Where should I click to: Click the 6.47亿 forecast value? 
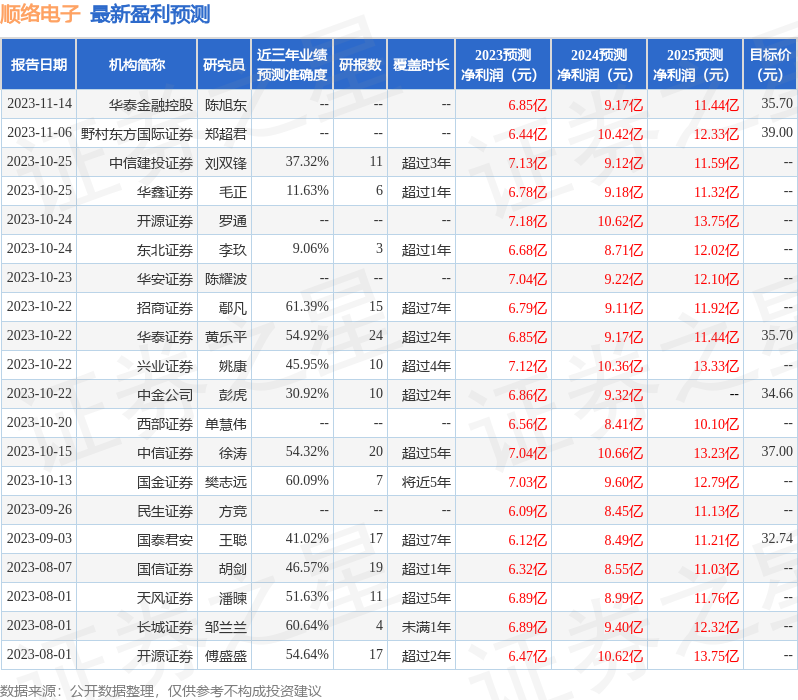(x=527, y=656)
